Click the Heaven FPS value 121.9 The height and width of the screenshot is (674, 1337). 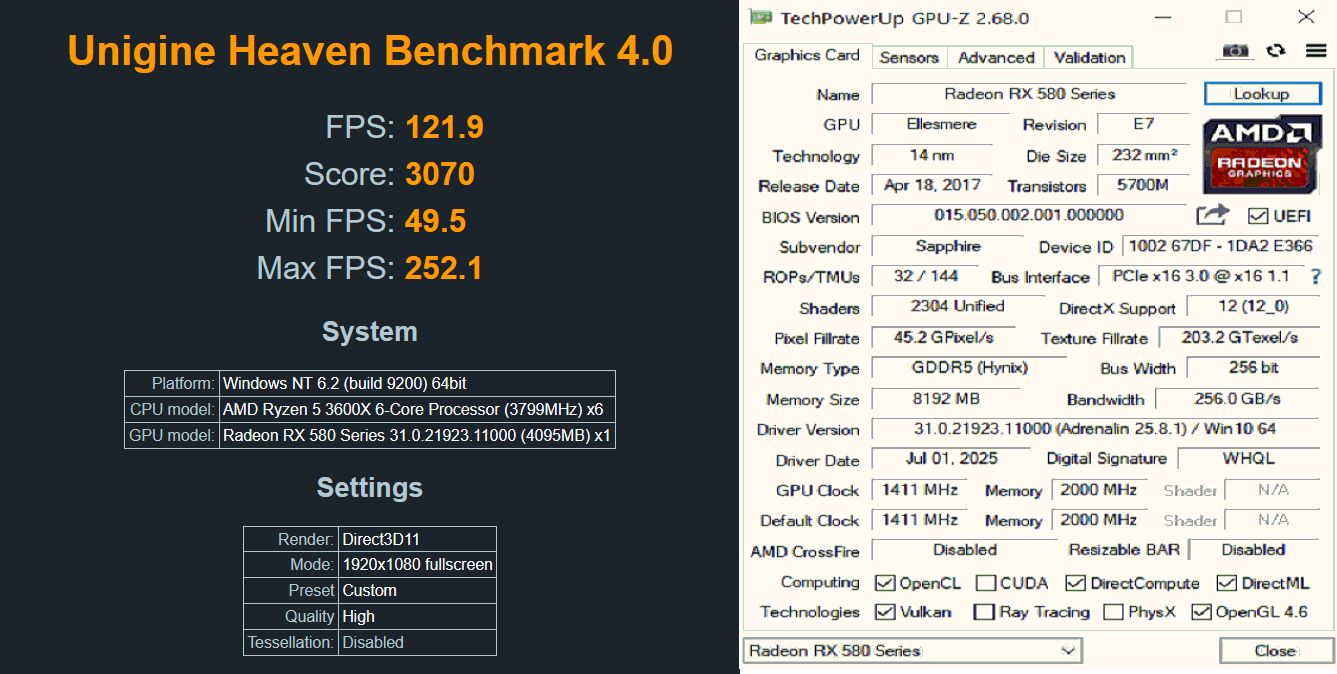(445, 127)
